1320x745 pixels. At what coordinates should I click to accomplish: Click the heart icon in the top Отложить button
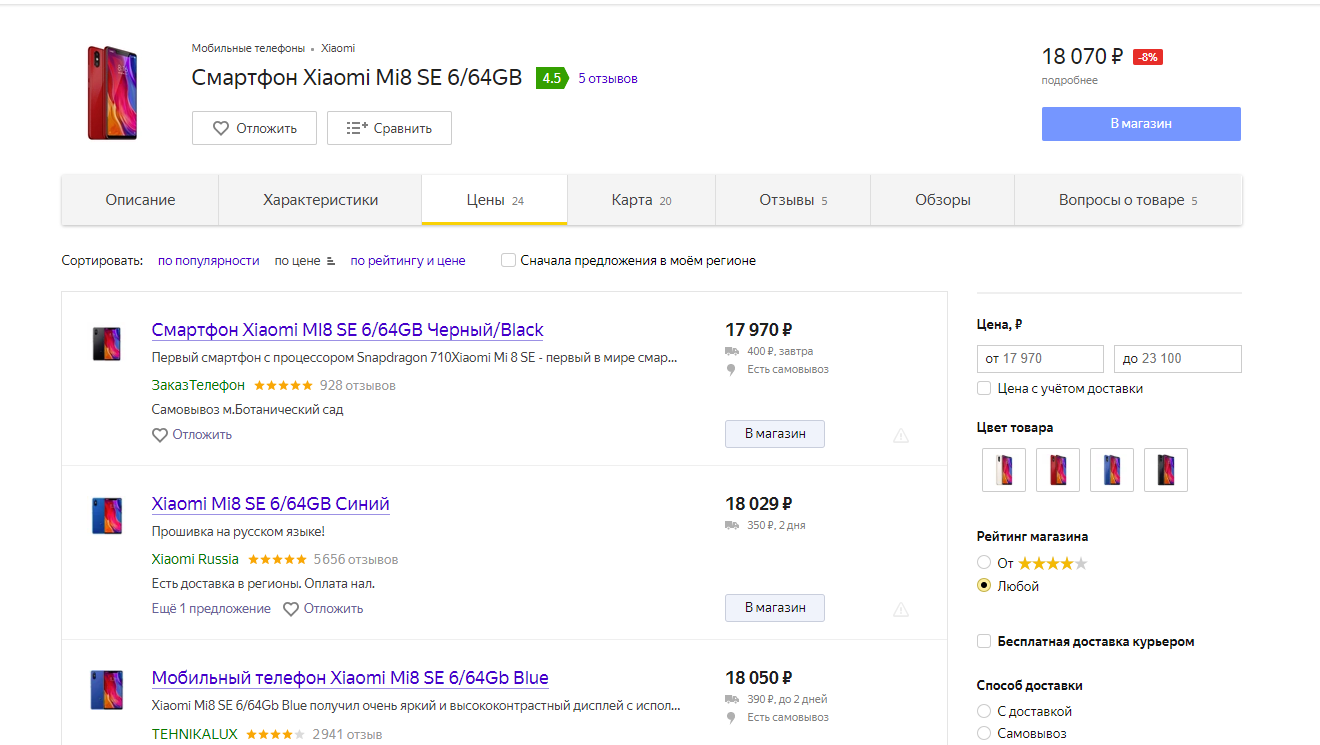click(x=221, y=128)
